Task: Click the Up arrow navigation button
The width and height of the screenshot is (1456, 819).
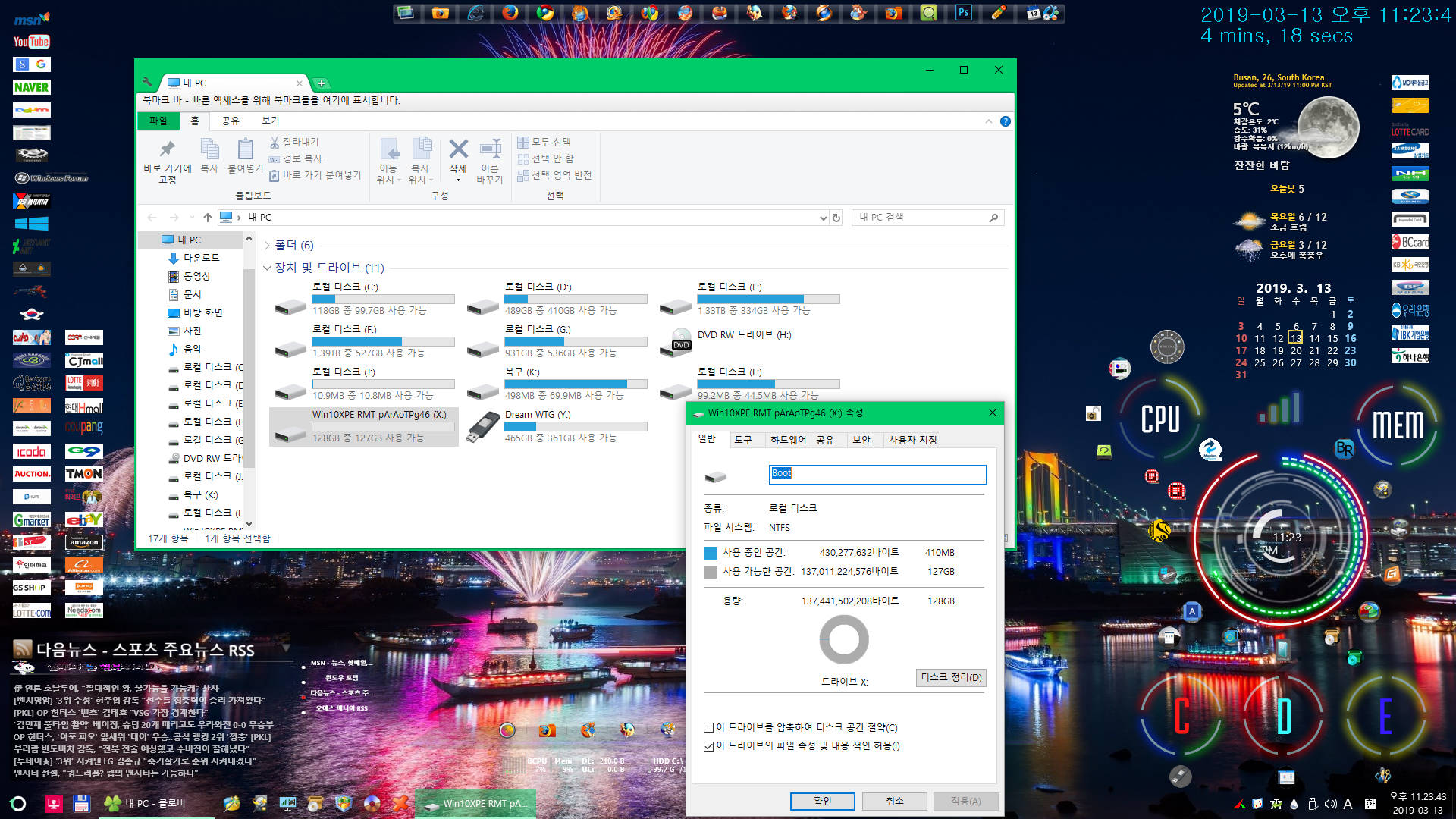Action: [x=207, y=218]
